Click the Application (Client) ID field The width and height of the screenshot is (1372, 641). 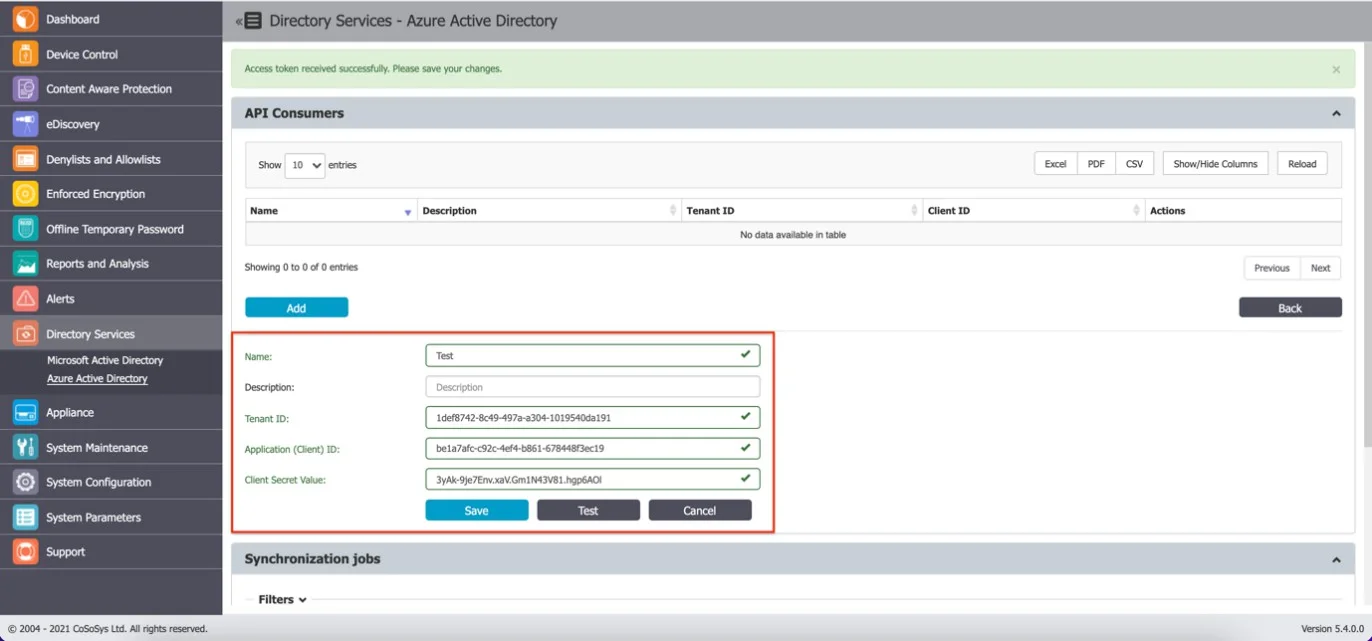click(x=592, y=449)
